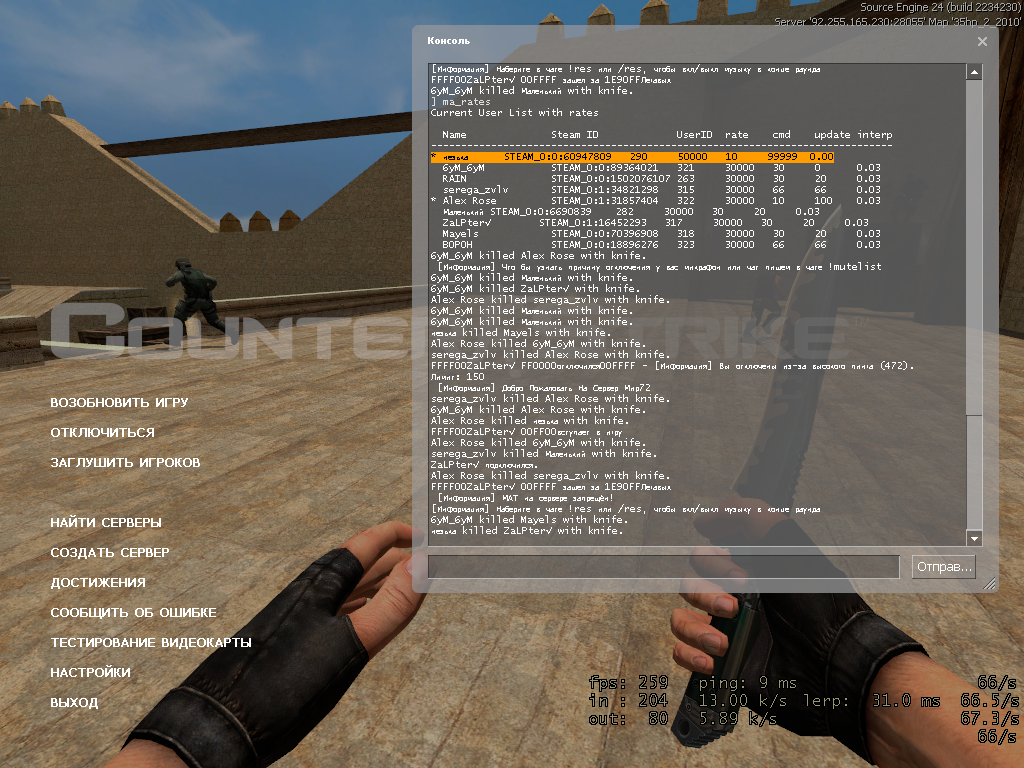This screenshot has height=768, width=1024.
Task: Click the console scroll down arrow
Action: tap(974, 539)
